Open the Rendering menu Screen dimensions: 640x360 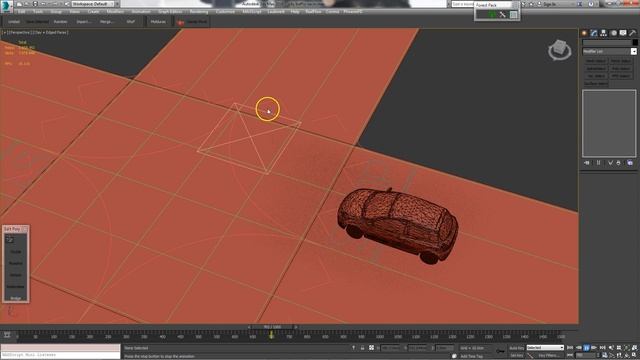[x=199, y=12]
